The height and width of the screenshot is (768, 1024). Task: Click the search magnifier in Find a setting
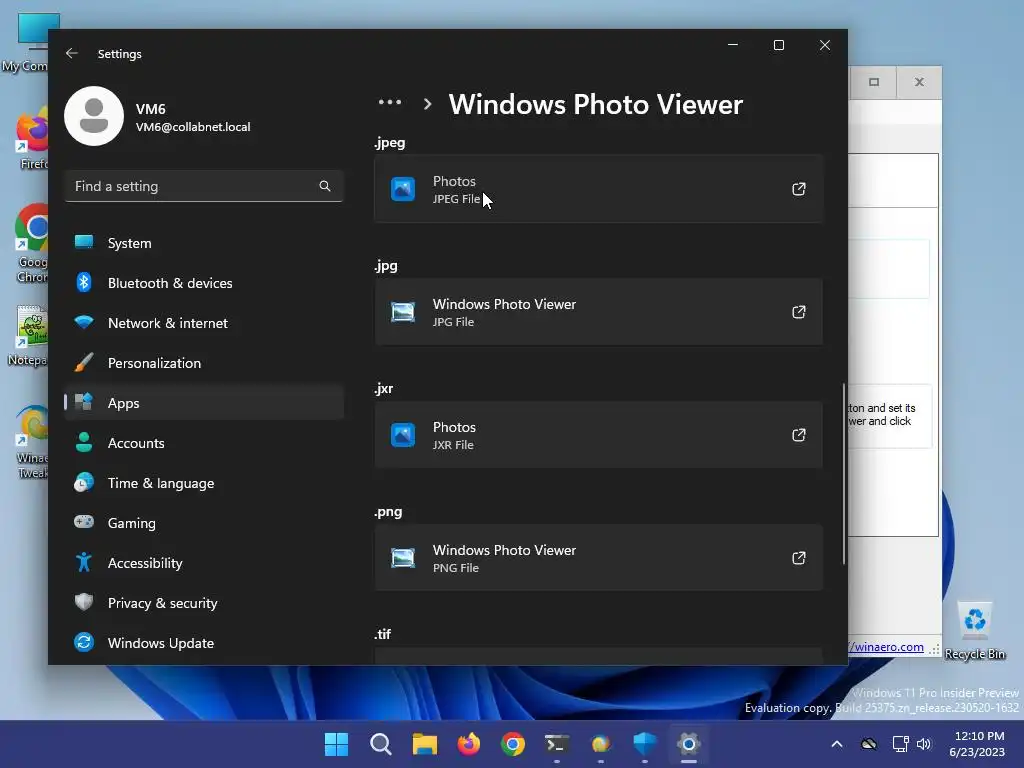click(x=325, y=186)
